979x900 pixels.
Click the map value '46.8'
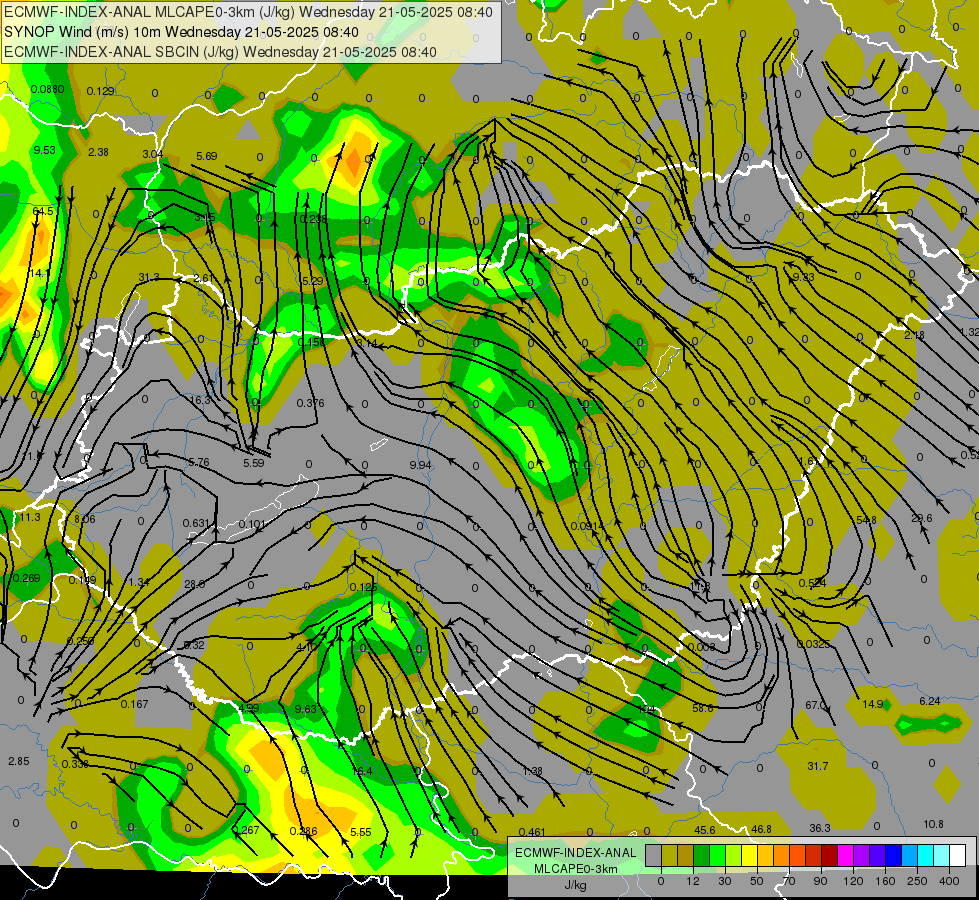click(x=761, y=829)
